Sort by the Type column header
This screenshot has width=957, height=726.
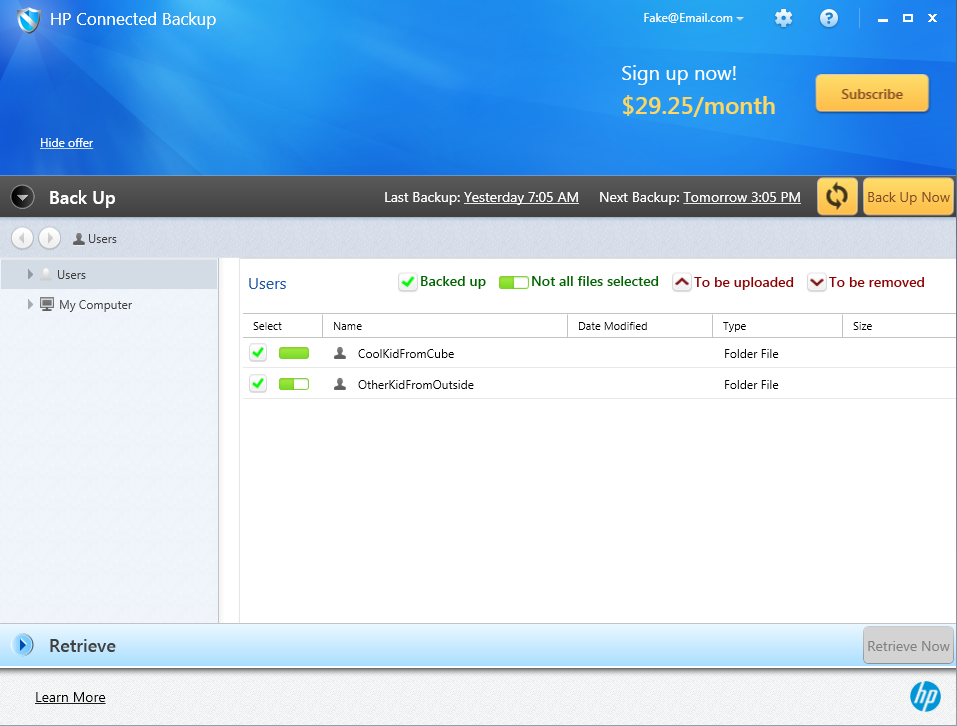tap(778, 326)
